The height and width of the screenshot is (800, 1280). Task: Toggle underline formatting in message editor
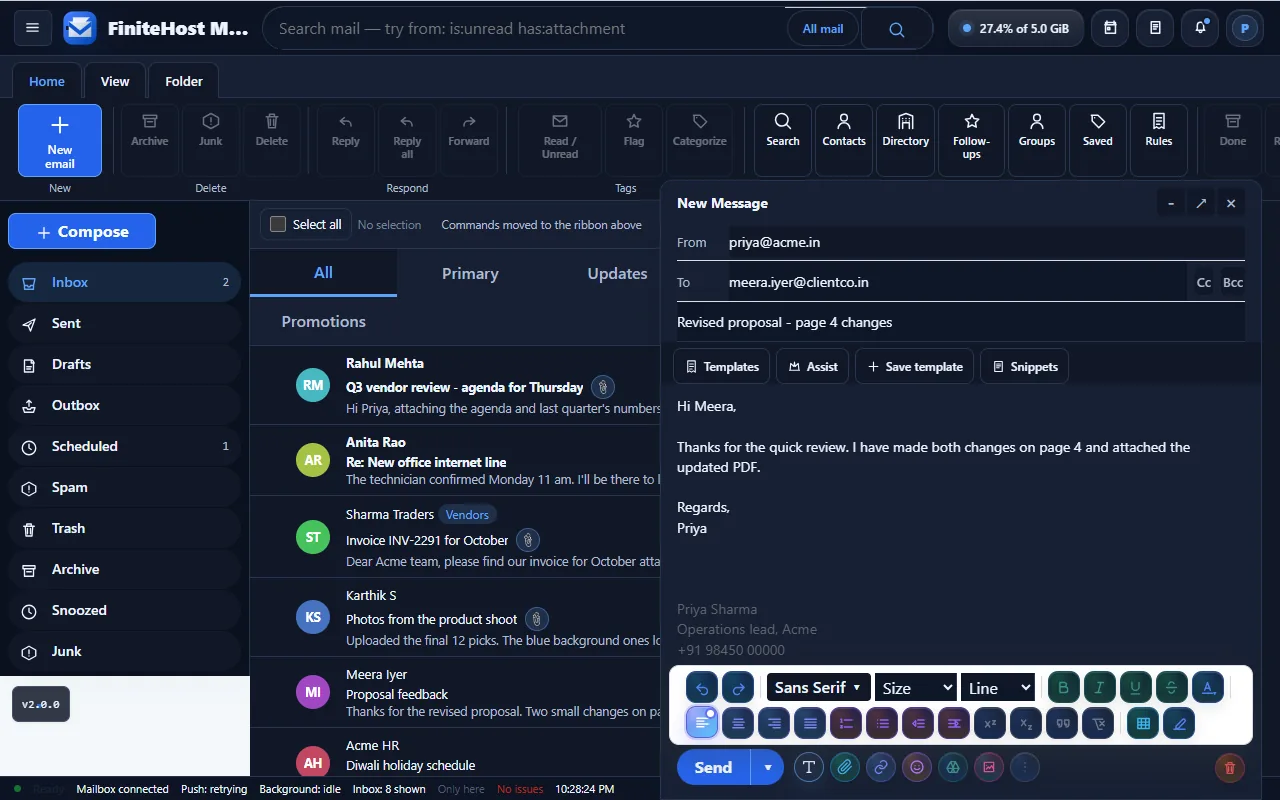(1135, 687)
